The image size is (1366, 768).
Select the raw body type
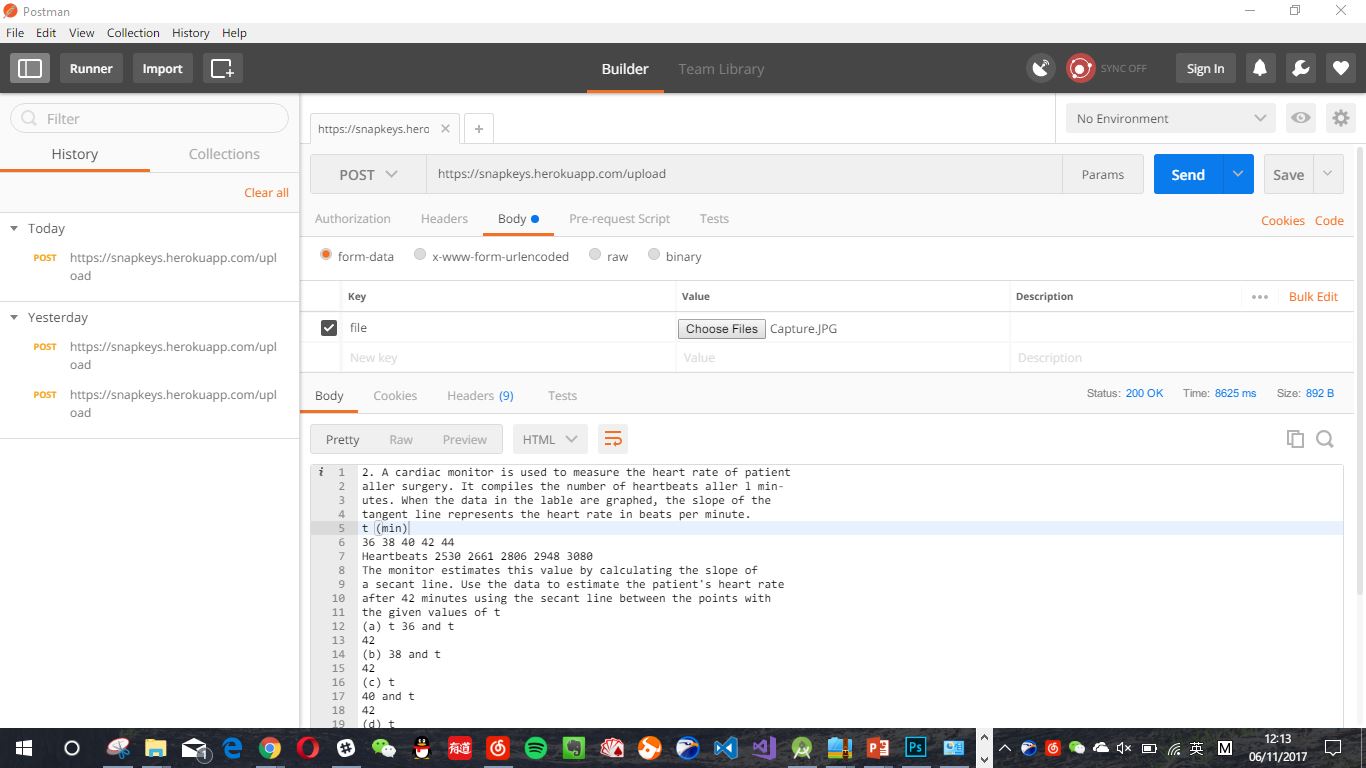click(x=595, y=255)
